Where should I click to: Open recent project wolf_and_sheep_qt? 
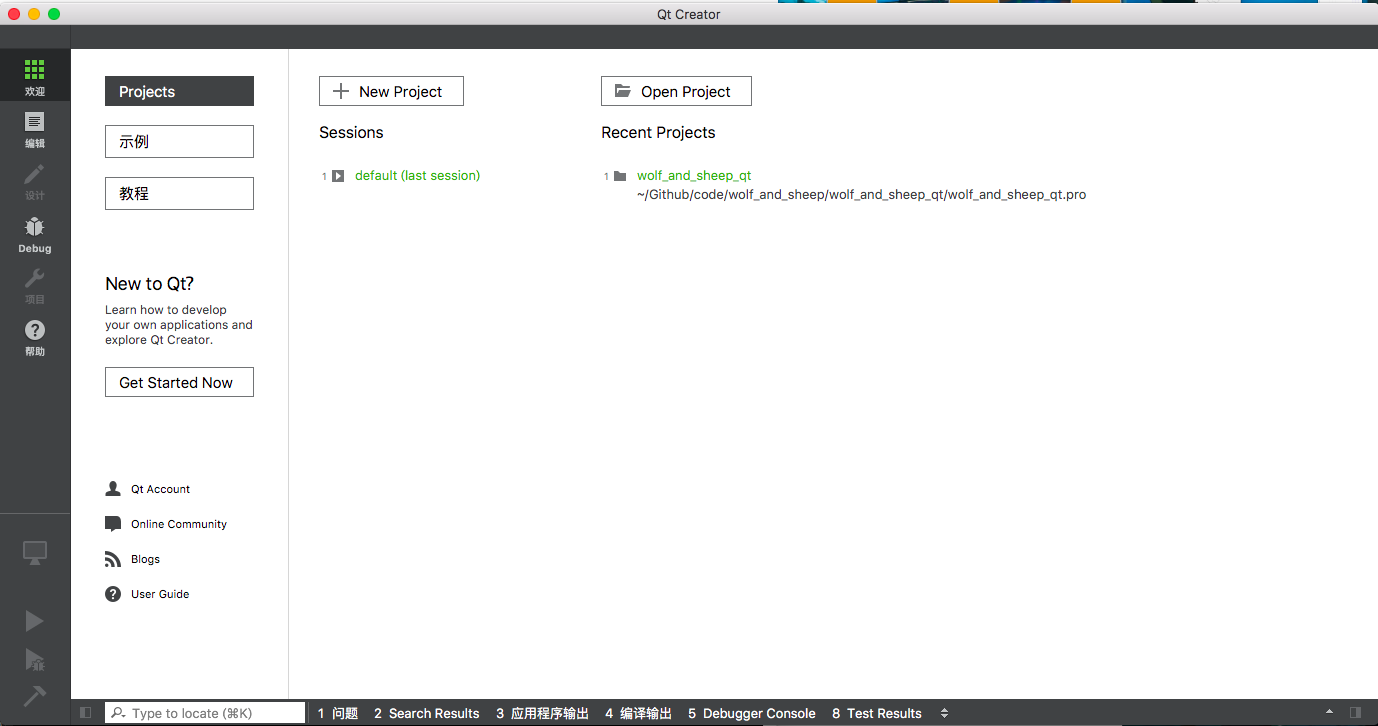pyautogui.click(x=694, y=175)
